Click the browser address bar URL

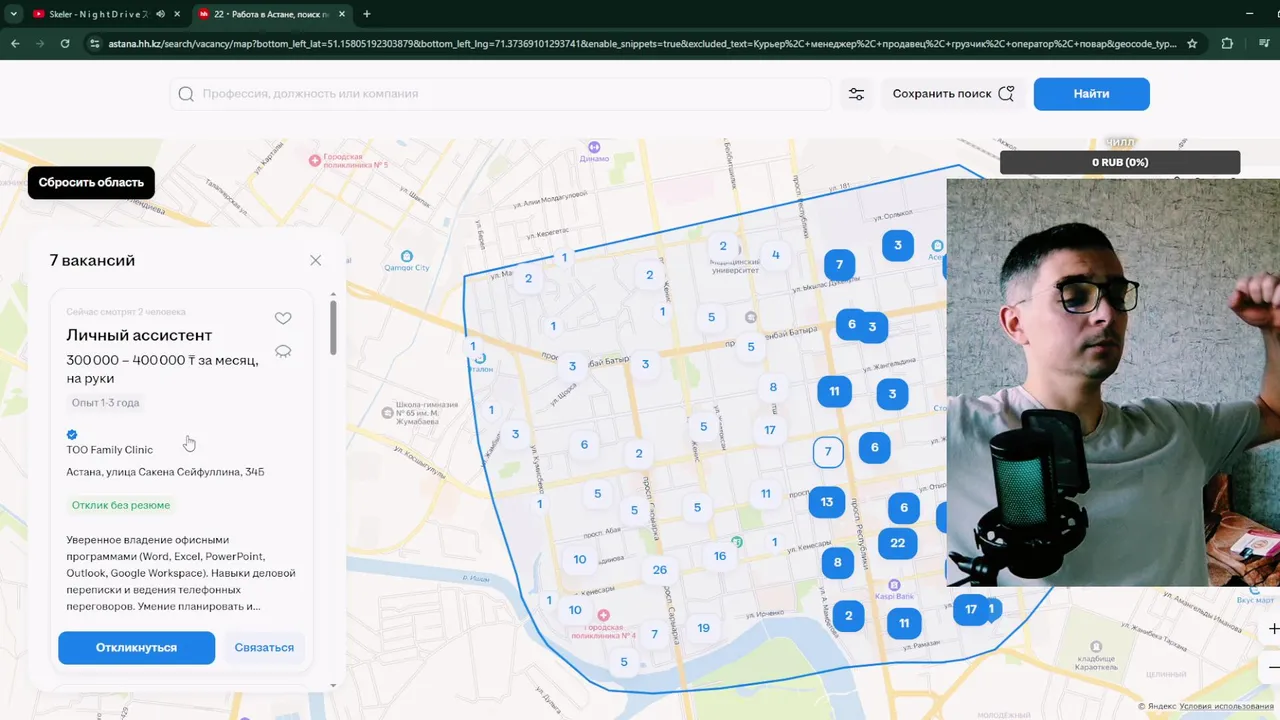(642, 44)
